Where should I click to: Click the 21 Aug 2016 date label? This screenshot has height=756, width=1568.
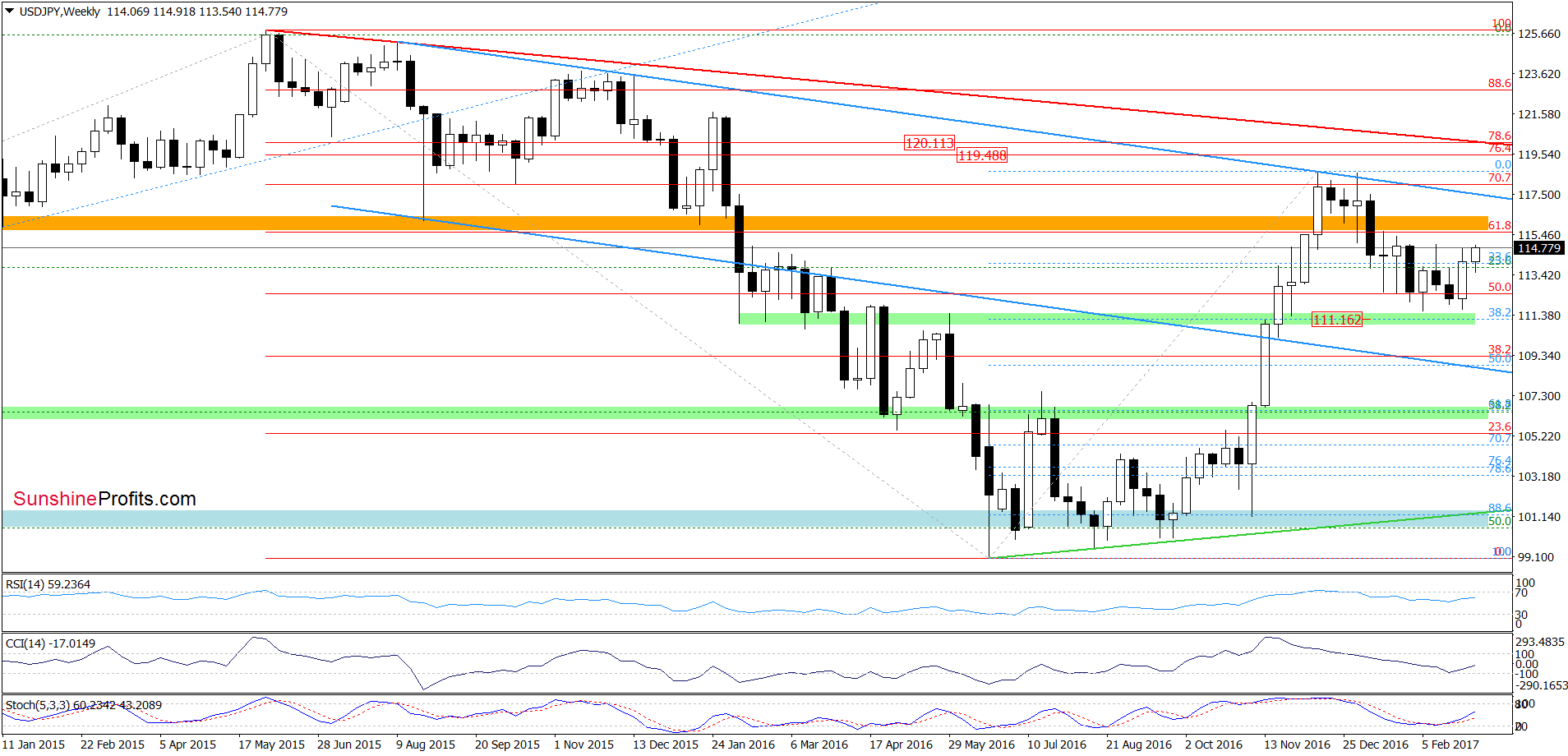tap(1139, 744)
